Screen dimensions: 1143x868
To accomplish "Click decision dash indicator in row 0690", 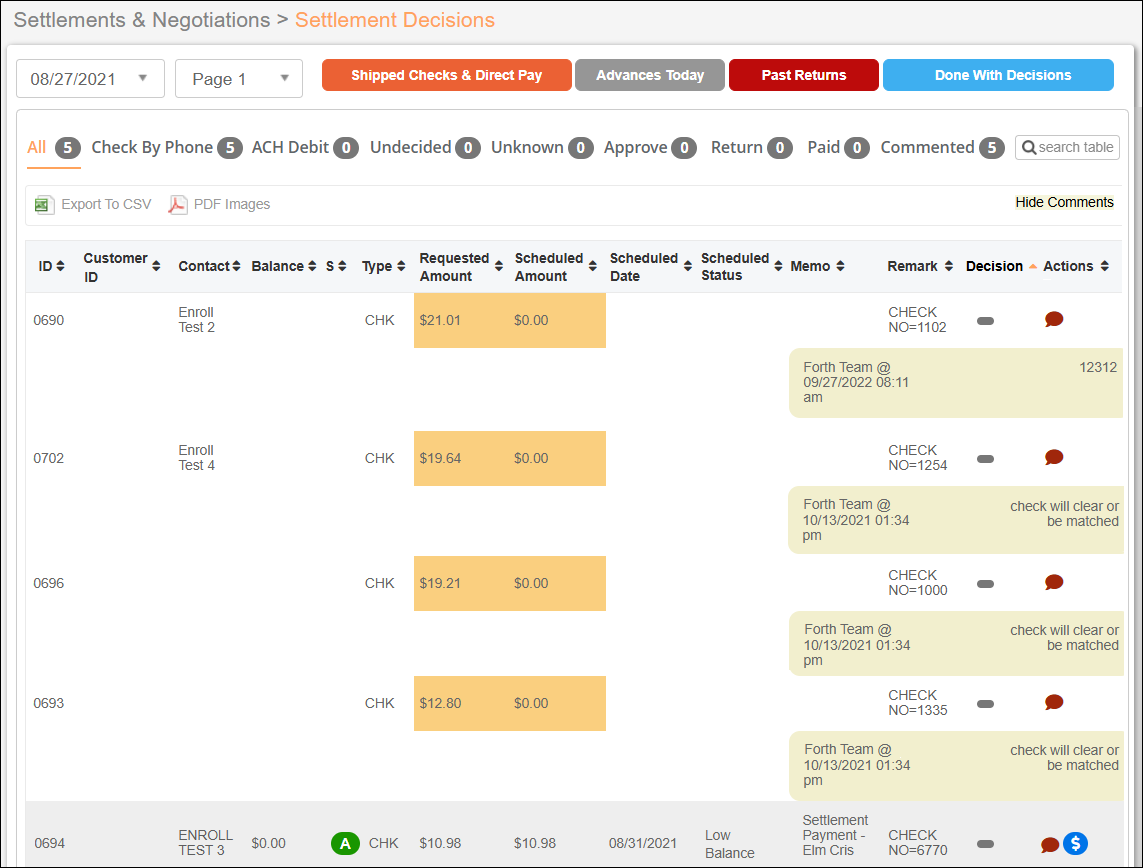I will point(986,321).
